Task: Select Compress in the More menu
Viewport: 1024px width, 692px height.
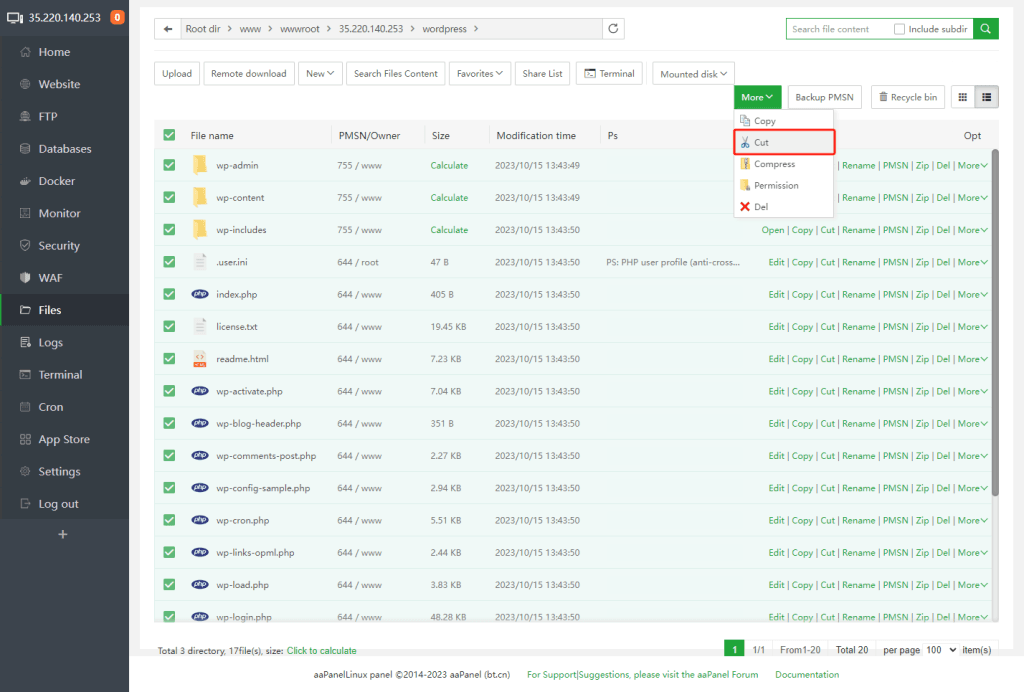Action: click(x=774, y=164)
